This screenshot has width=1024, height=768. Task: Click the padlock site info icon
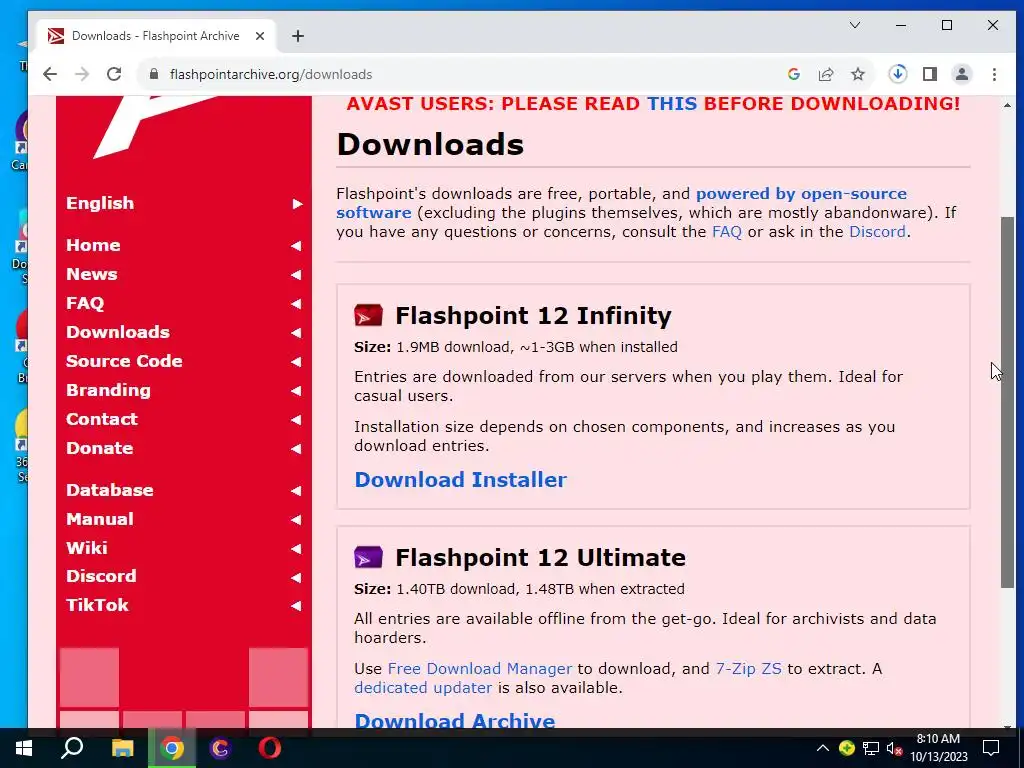[154, 74]
